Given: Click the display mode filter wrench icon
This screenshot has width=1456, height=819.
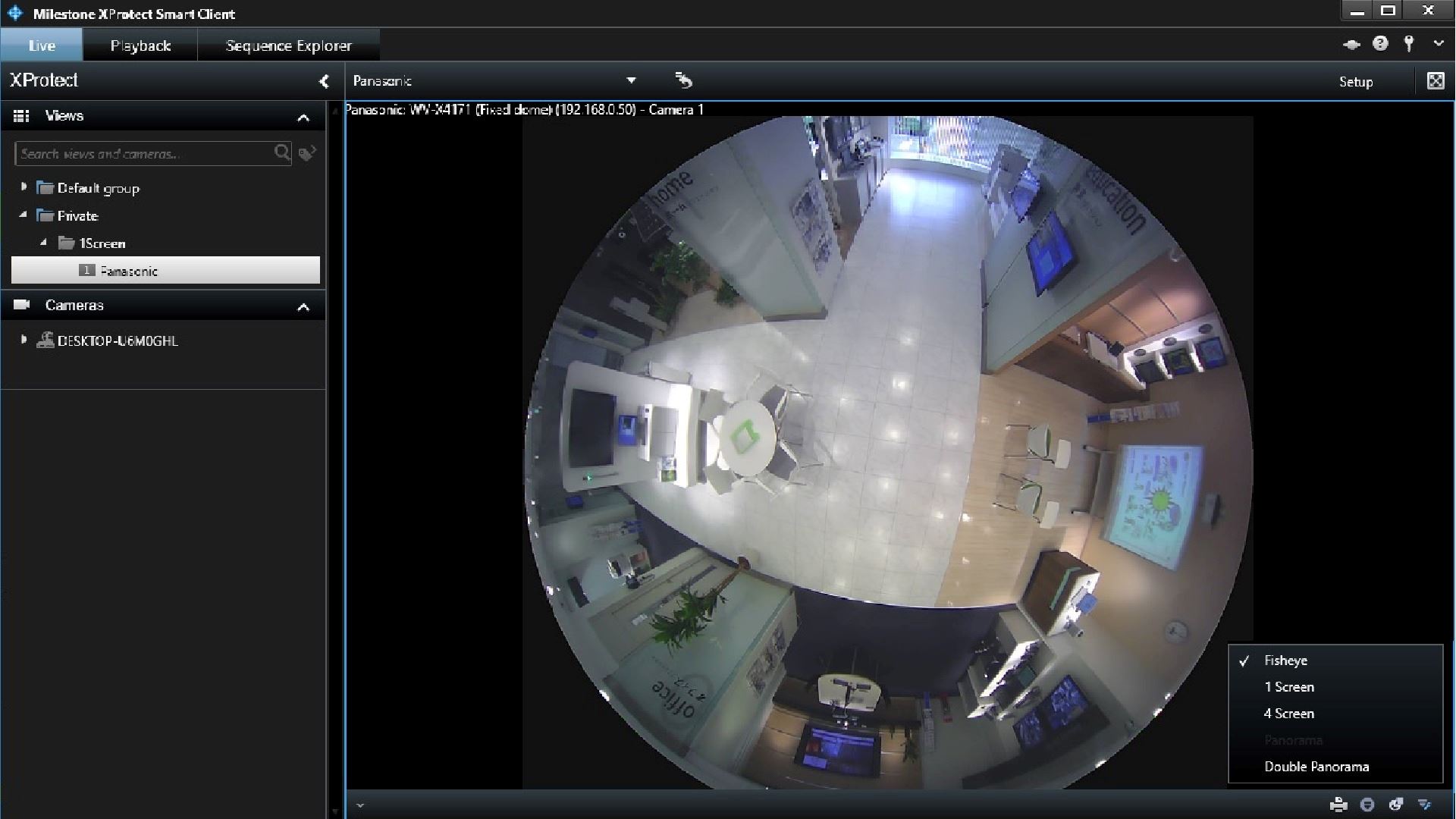Looking at the screenshot, I should coord(1425,805).
